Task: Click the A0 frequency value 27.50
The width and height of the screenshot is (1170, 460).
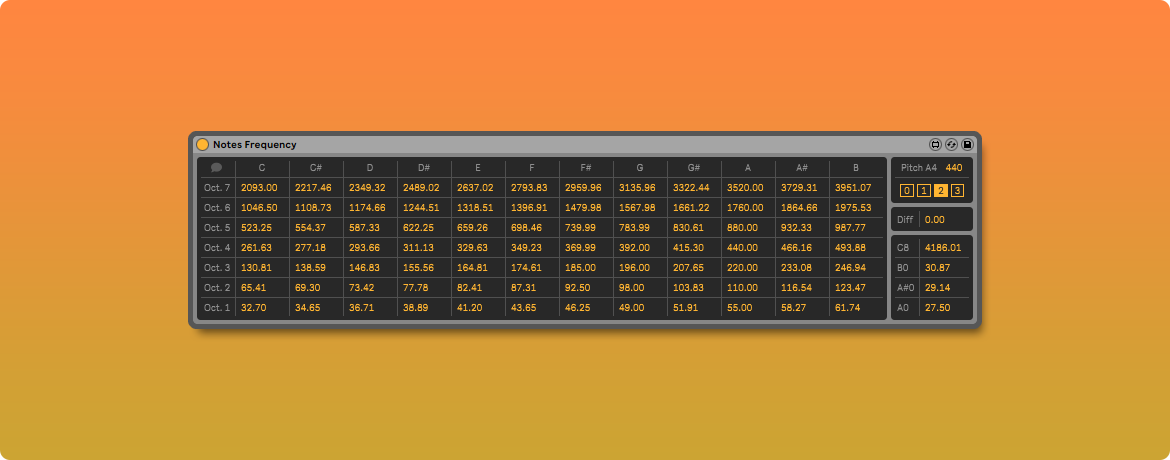Action: click(937, 308)
